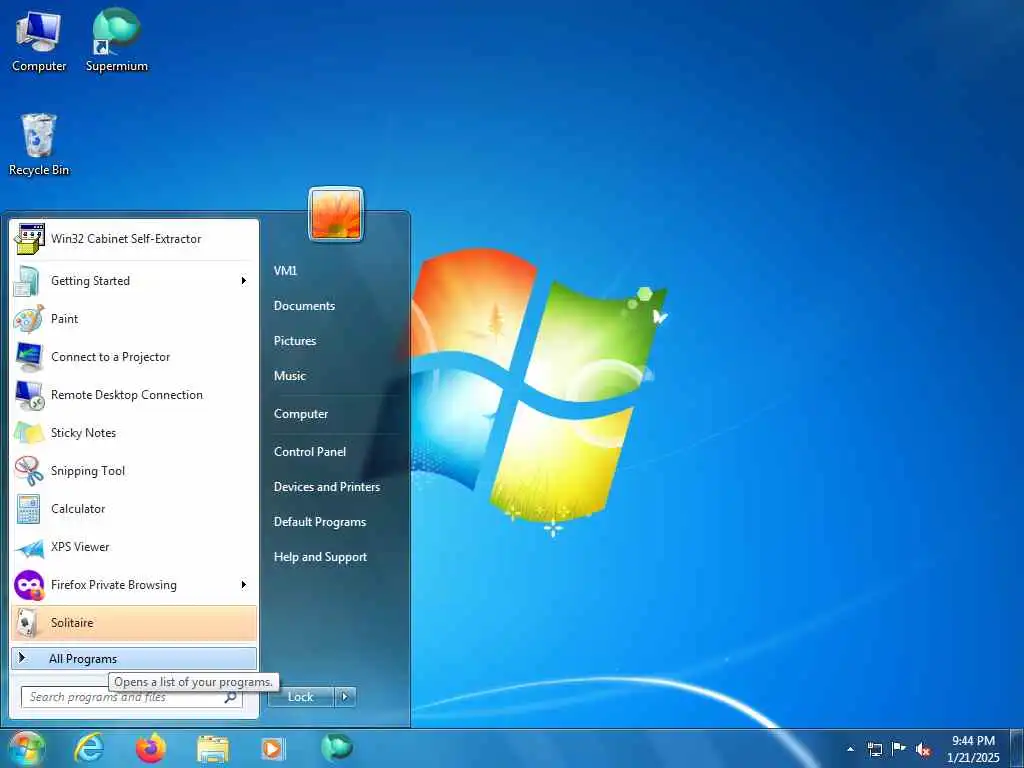Open Default Programs
The width and height of the screenshot is (1024, 768).
pyautogui.click(x=320, y=522)
